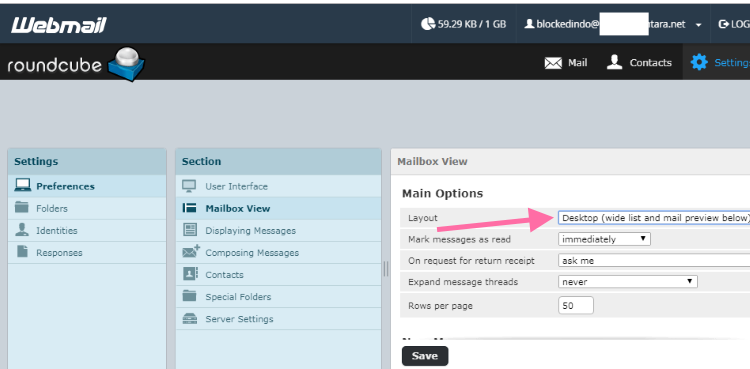Open the return receipt request dropdown
The image size is (750, 369).
coord(654,260)
